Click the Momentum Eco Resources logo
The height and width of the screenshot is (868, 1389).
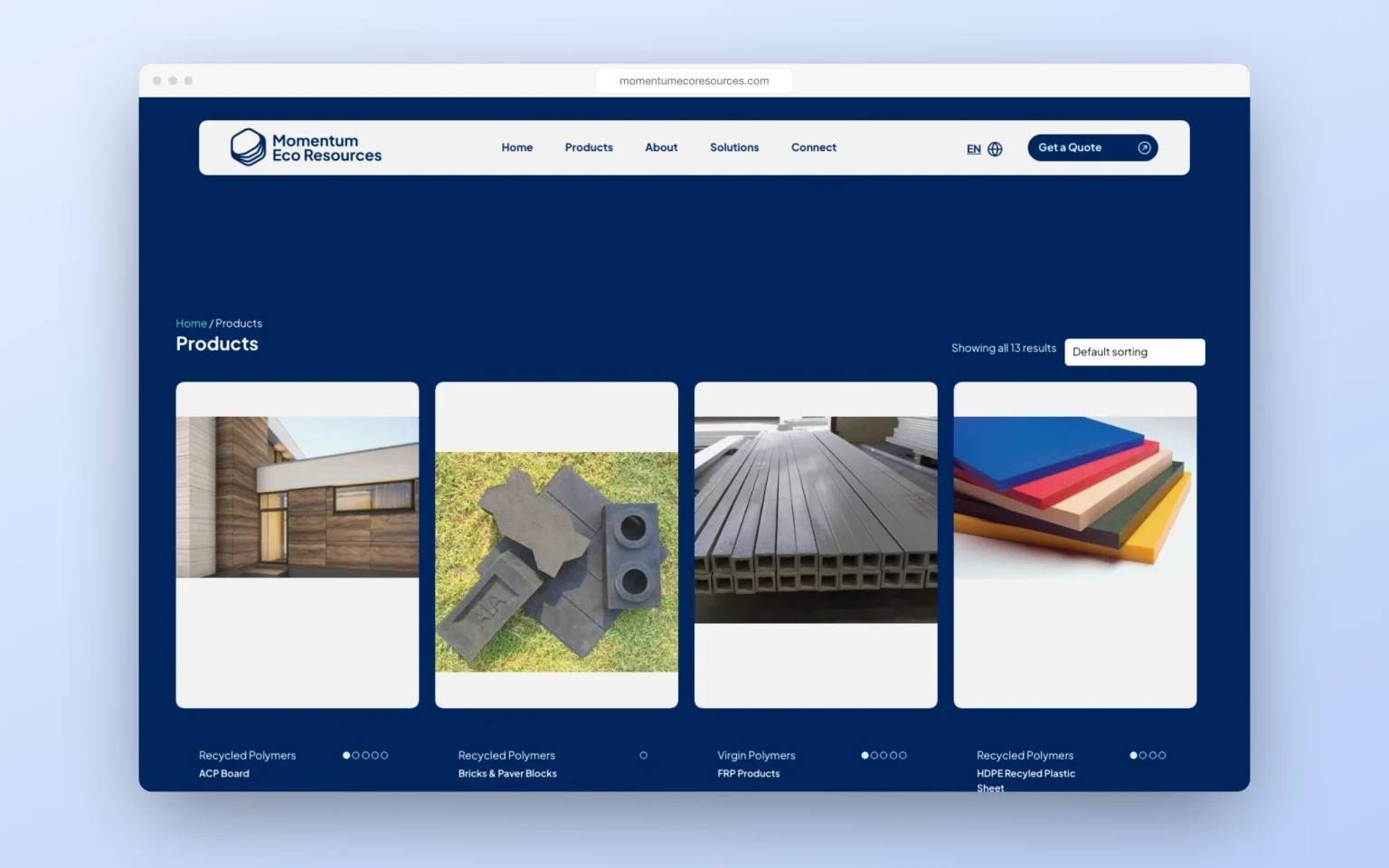point(306,147)
